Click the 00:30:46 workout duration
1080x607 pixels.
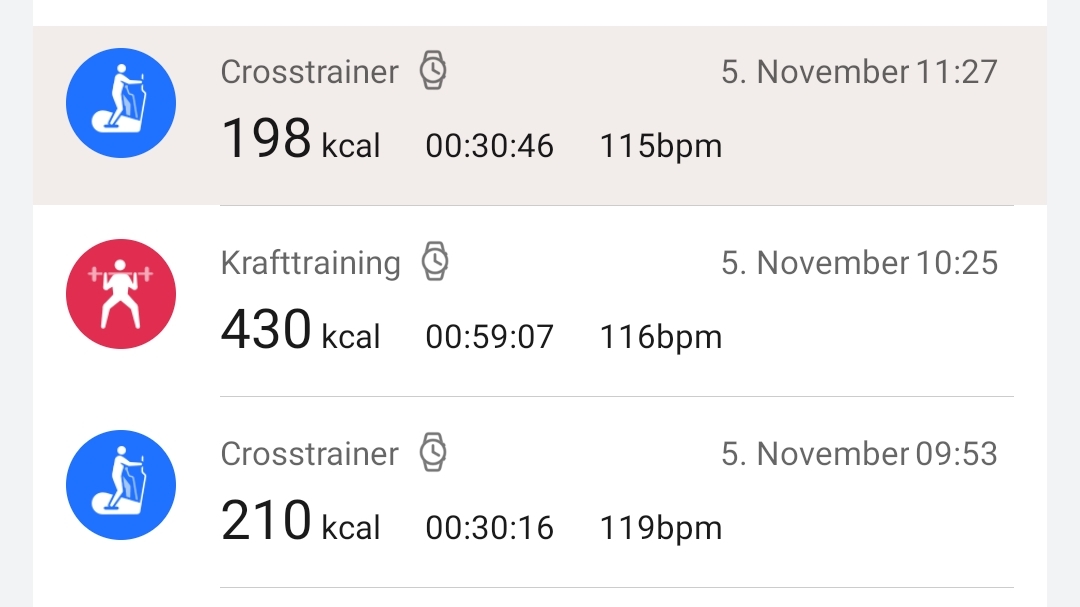[490, 146]
